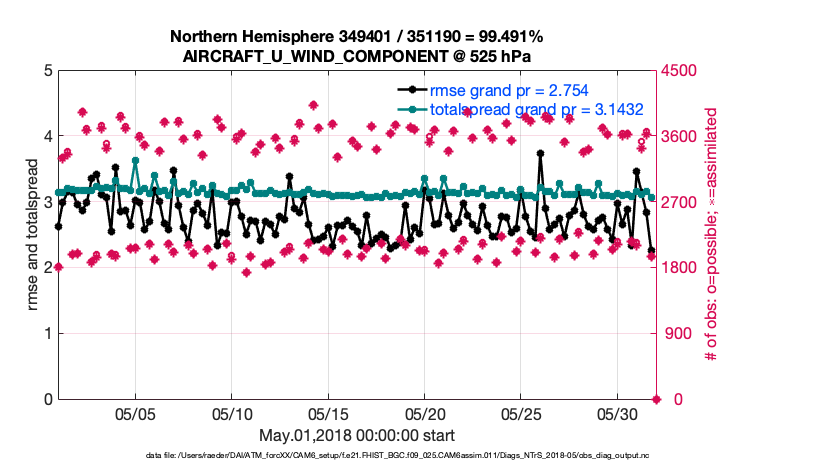Click the x-axis tick label "05/30"
The height and width of the screenshot is (470, 830).
(617, 414)
